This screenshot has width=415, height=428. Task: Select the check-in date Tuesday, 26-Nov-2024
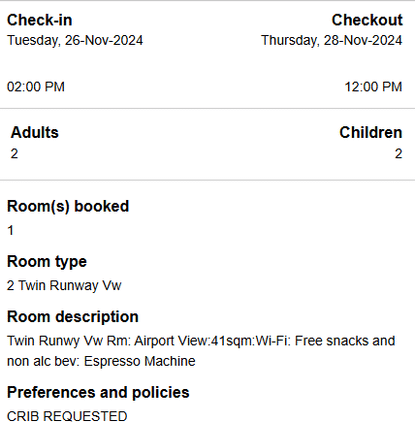pyautogui.click(x=75, y=41)
